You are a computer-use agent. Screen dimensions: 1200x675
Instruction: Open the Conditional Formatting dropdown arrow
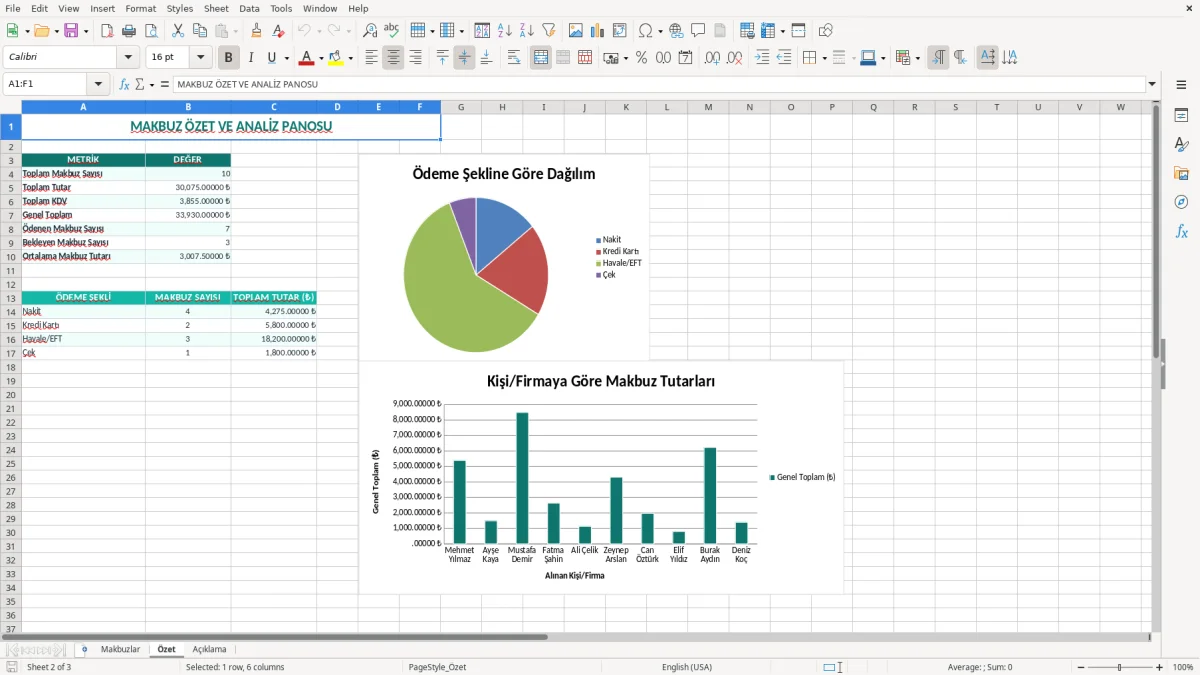[x=917, y=58]
